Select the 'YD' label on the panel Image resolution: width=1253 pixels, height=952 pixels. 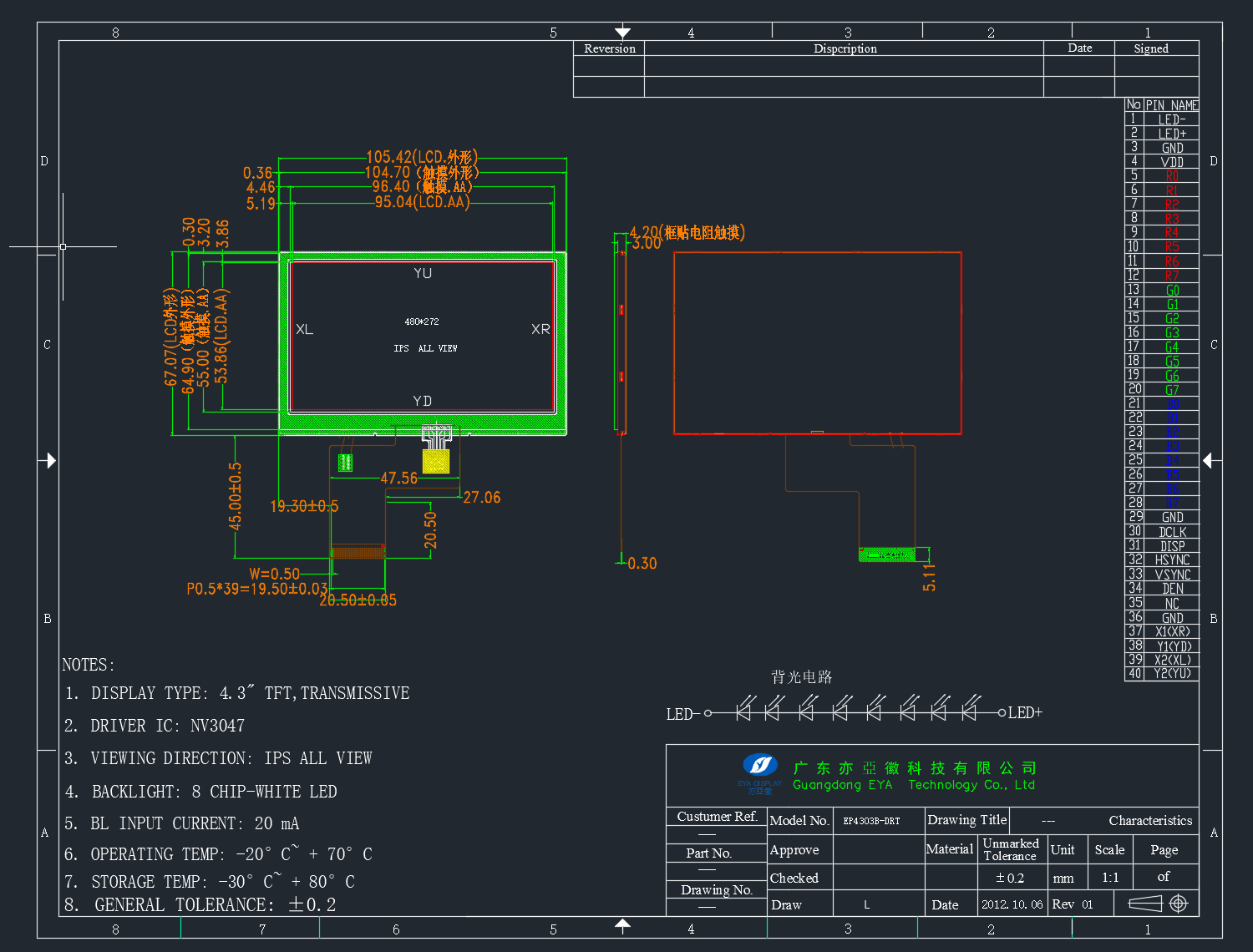pos(423,402)
